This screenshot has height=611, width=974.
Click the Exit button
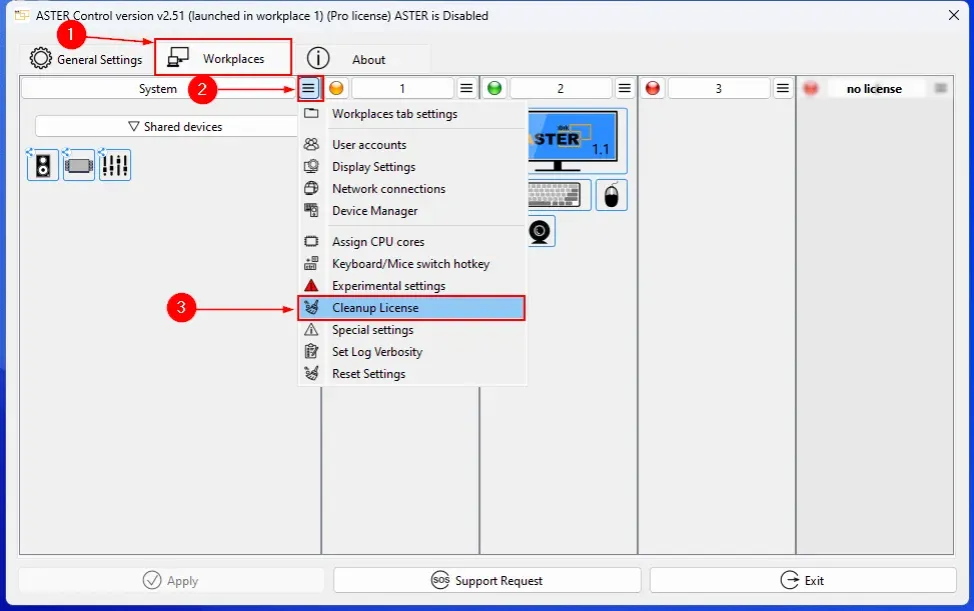803,580
